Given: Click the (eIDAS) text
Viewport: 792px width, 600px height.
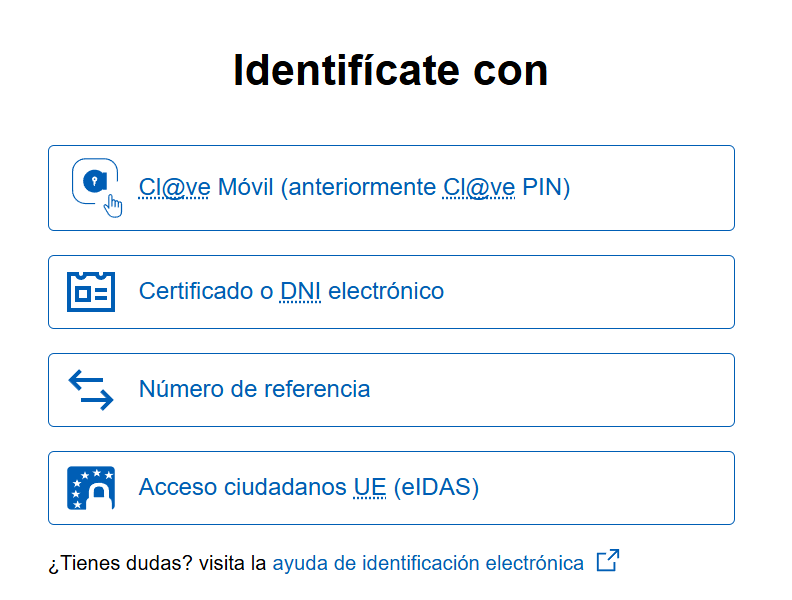Looking at the screenshot, I should coord(436,487).
